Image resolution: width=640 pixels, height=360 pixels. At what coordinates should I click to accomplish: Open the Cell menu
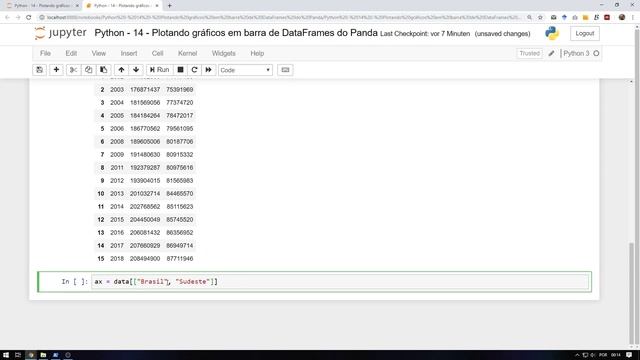pyautogui.click(x=157, y=53)
